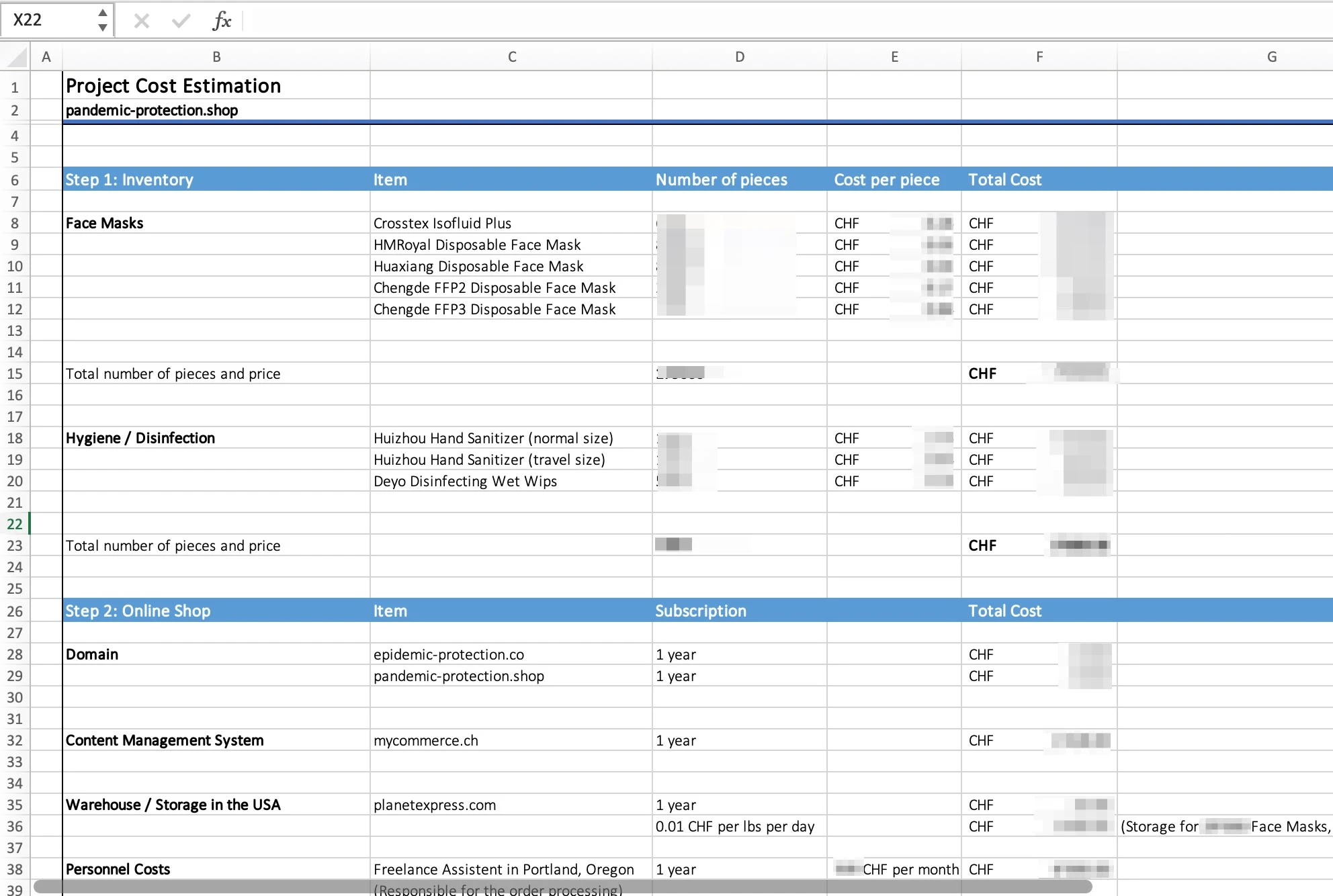This screenshot has width=1333, height=896.
Task: Click into the formula bar input area
Action: (x=786, y=20)
